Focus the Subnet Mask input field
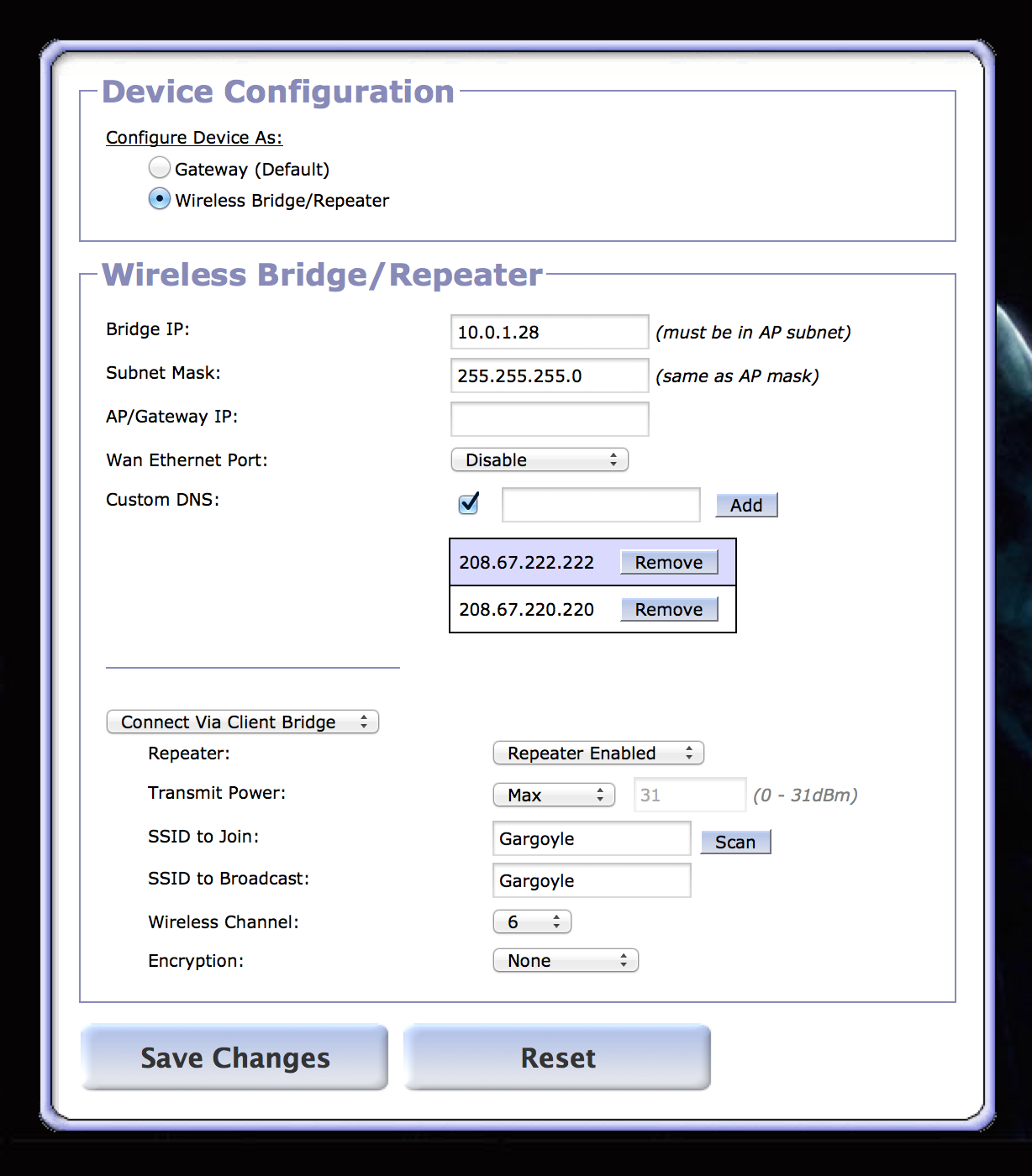The image size is (1032, 1176). (550, 375)
